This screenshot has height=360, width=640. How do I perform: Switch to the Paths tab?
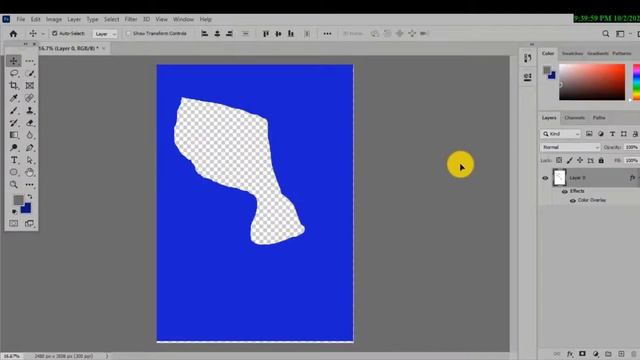[x=599, y=118]
